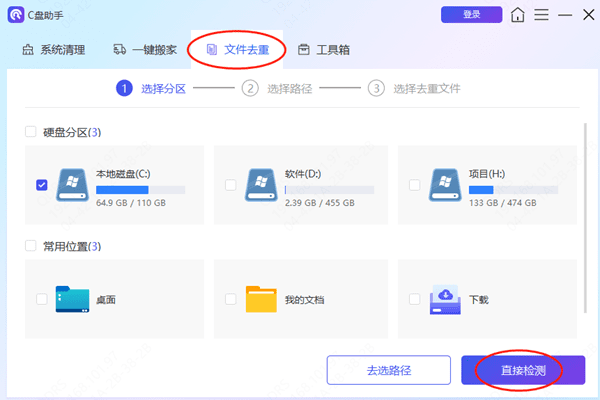Uncheck the 本地磁盘(C:) checkbox
The image size is (600, 400).
tap(41, 185)
